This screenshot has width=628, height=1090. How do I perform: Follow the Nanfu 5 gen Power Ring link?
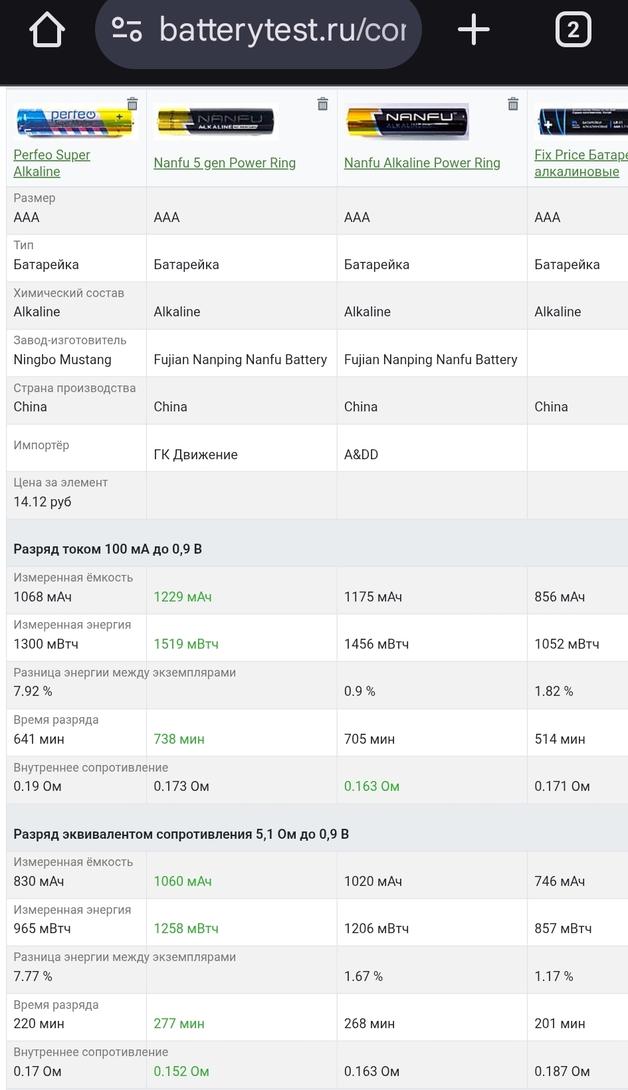coord(224,163)
